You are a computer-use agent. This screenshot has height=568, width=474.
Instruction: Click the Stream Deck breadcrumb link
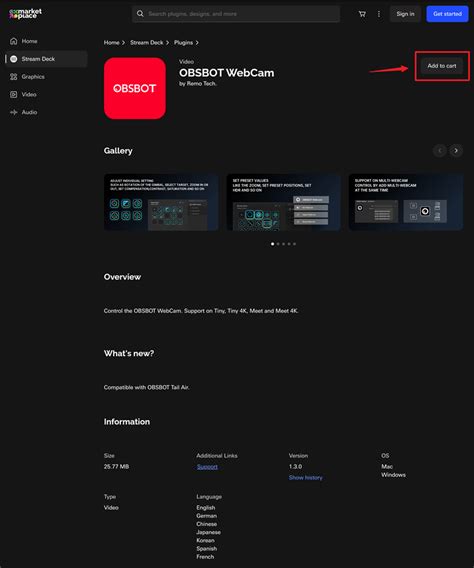[x=147, y=42]
